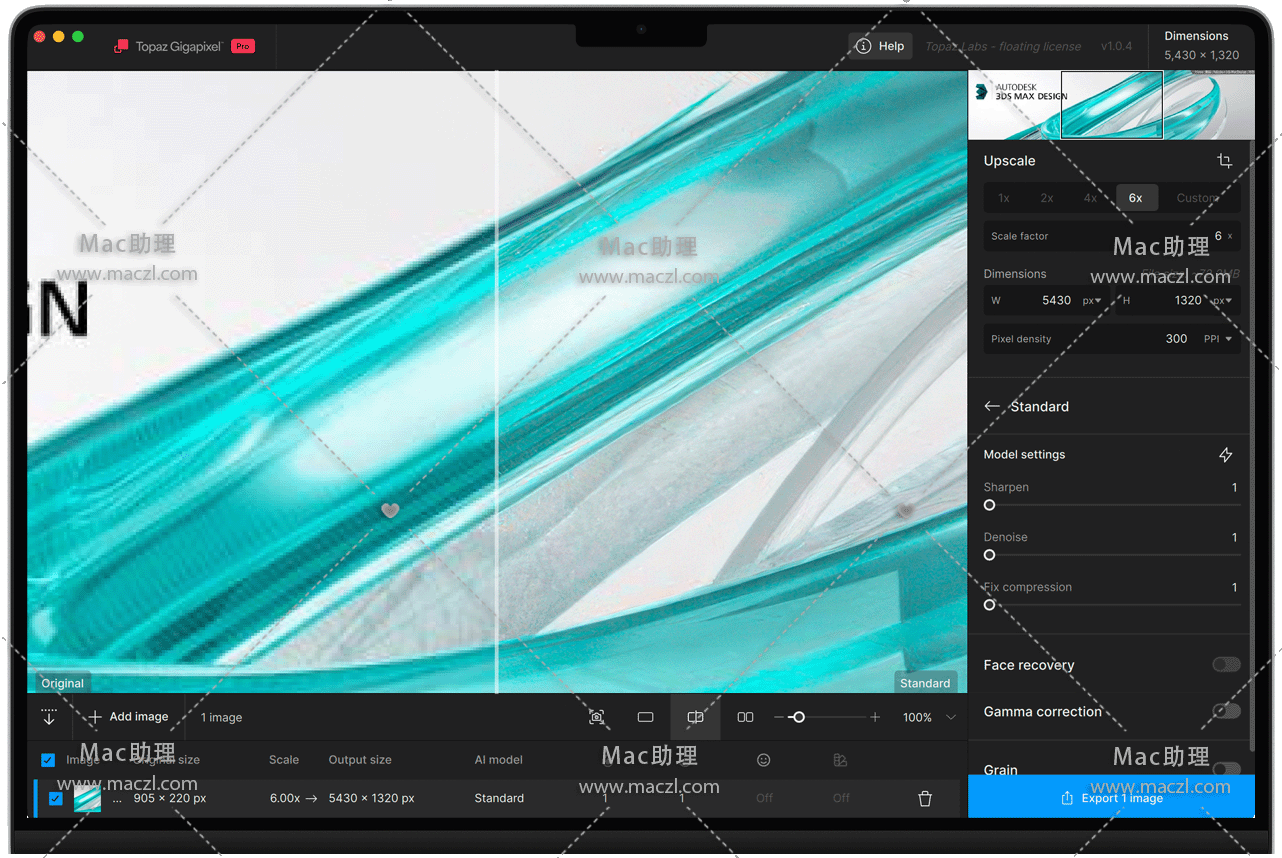Select the 2x upscale option
Viewport: 1282px width, 858px height.
[x=1047, y=198]
